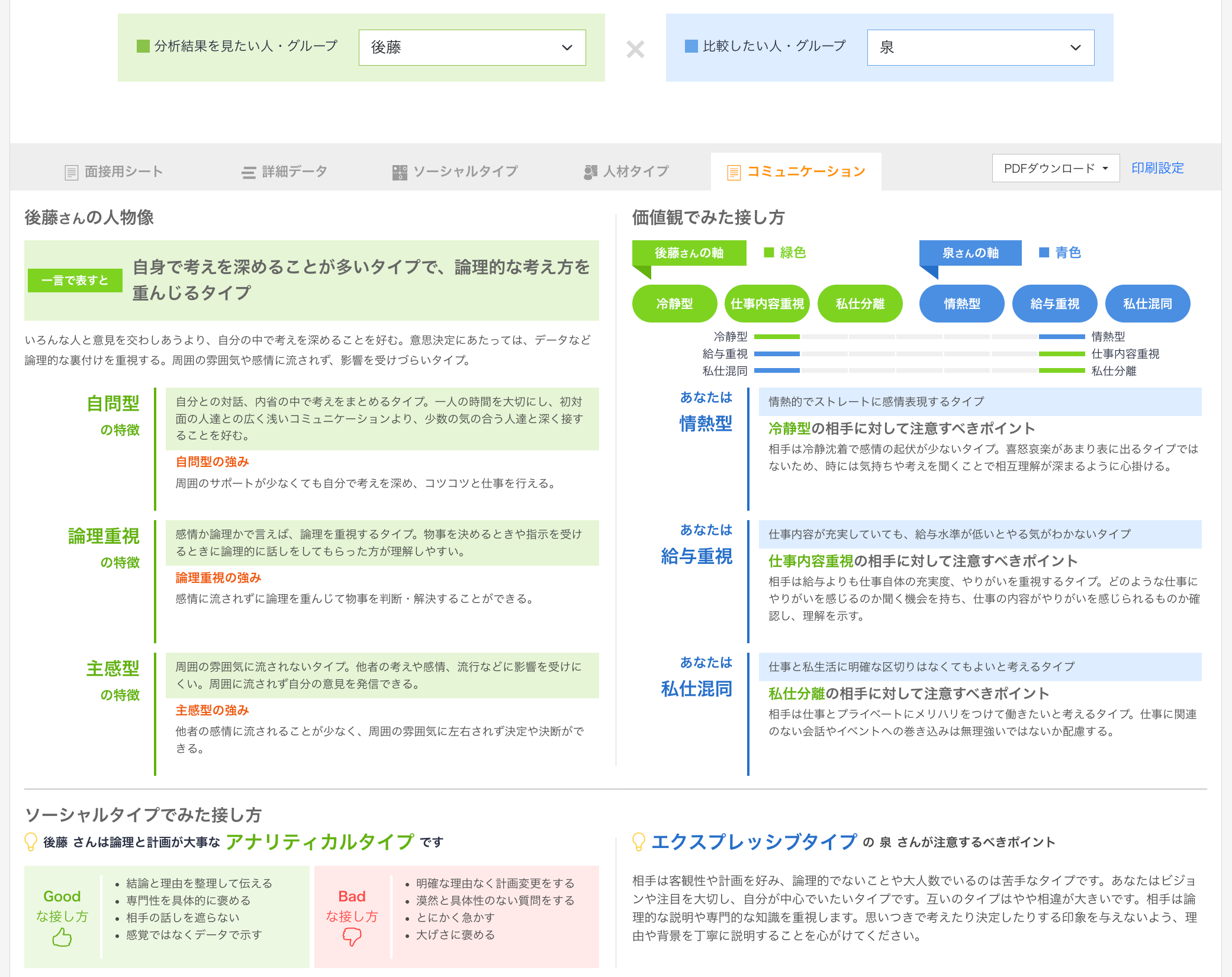The height and width of the screenshot is (977, 1232).
Task: Click lightbulb icon beside エクスプレッシブタイプ
Action: point(638,841)
